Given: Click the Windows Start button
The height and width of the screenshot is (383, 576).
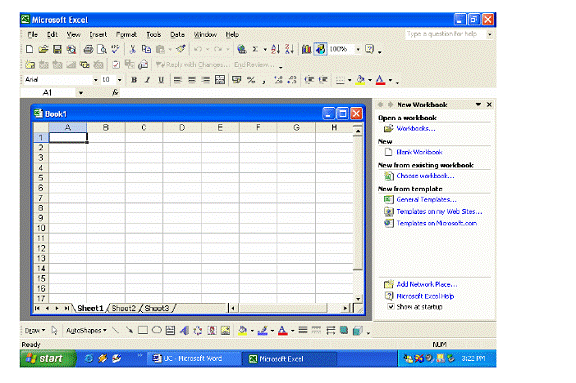Looking at the screenshot, I should 48,358.
